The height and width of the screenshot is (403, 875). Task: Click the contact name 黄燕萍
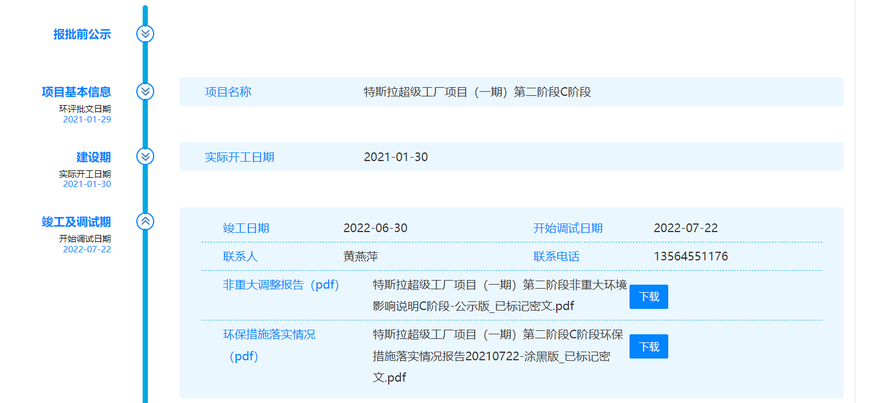(360, 256)
